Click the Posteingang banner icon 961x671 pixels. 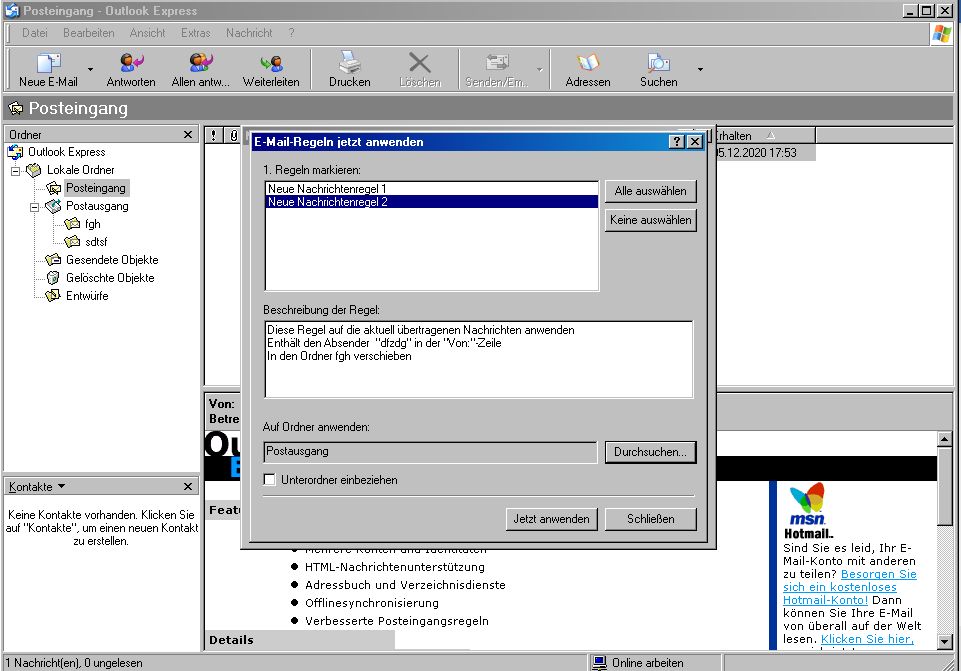(15, 108)
